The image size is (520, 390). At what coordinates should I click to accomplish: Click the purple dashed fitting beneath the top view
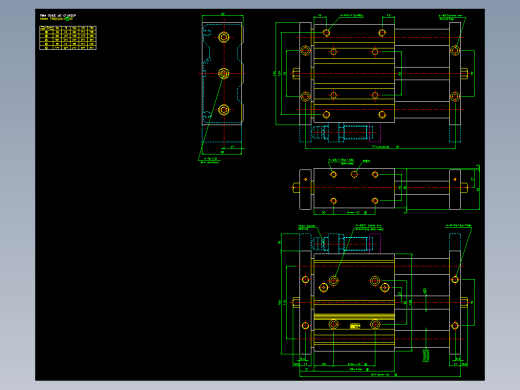(375, 132)
